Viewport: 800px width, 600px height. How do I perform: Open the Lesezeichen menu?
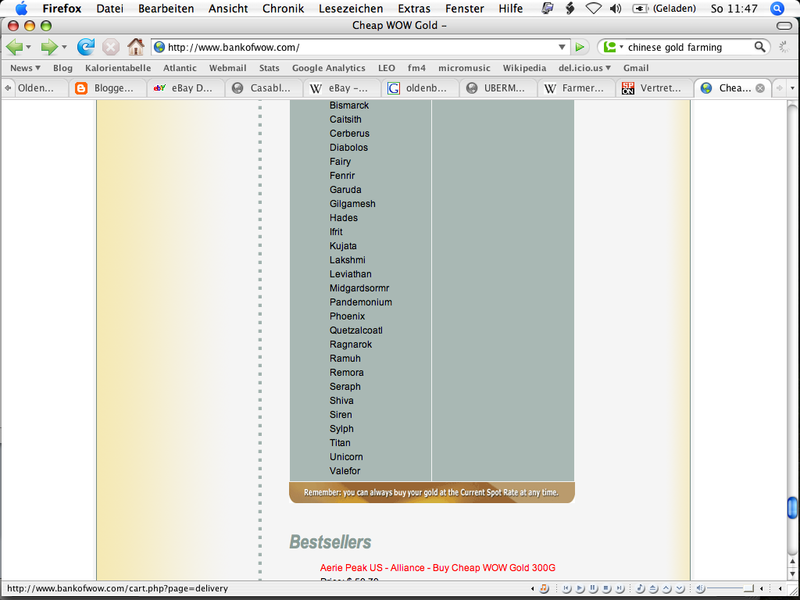tap(351, 8)
